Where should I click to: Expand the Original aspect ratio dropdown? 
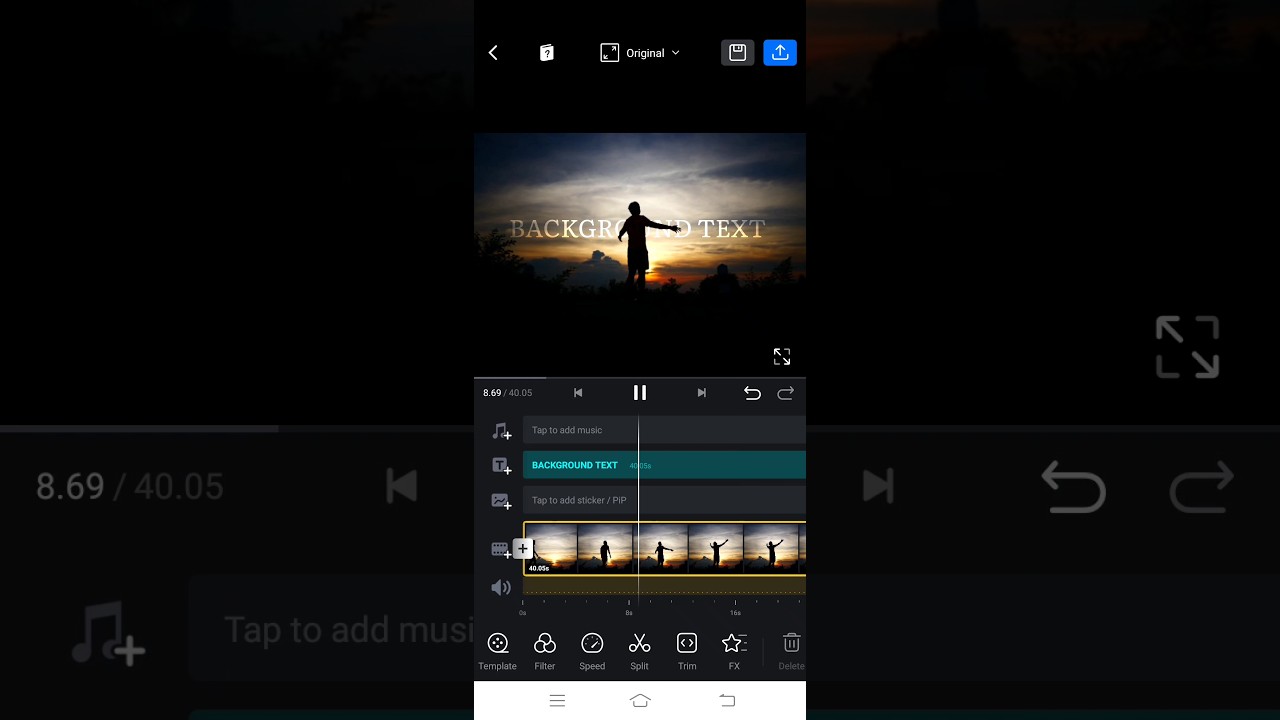[x=640, y=53]
